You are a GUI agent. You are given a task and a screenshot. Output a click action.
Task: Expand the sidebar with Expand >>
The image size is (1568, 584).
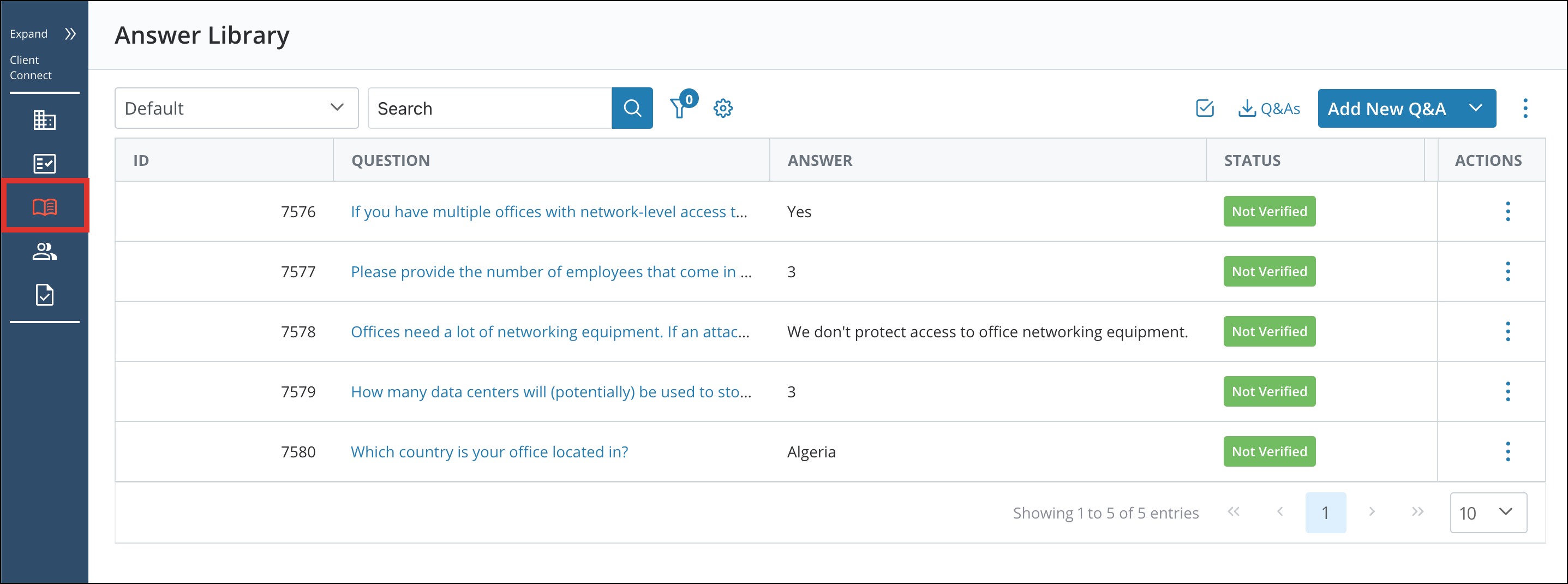pos(43,33)
